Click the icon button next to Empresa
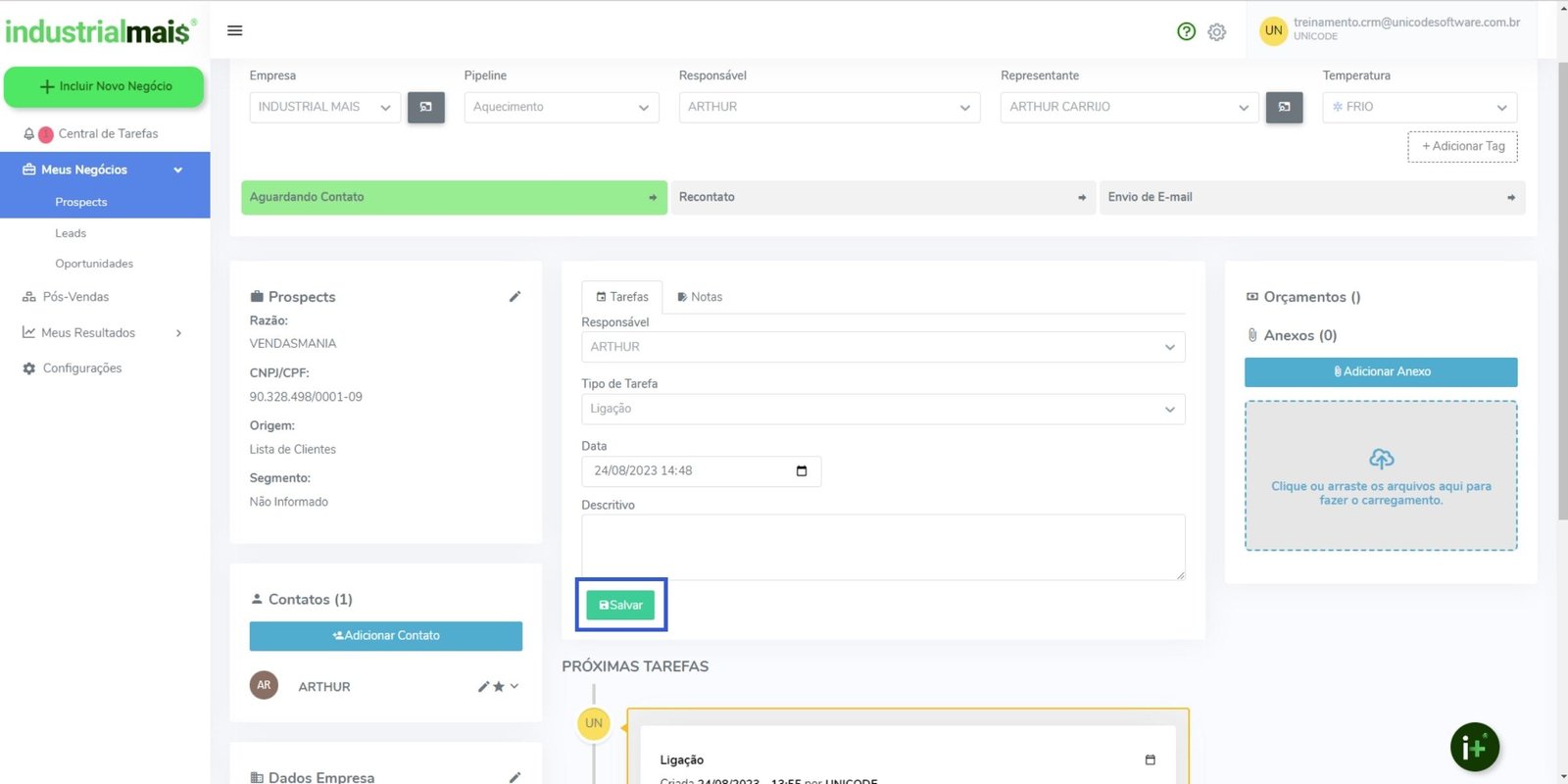 click(x=426, y=107)
